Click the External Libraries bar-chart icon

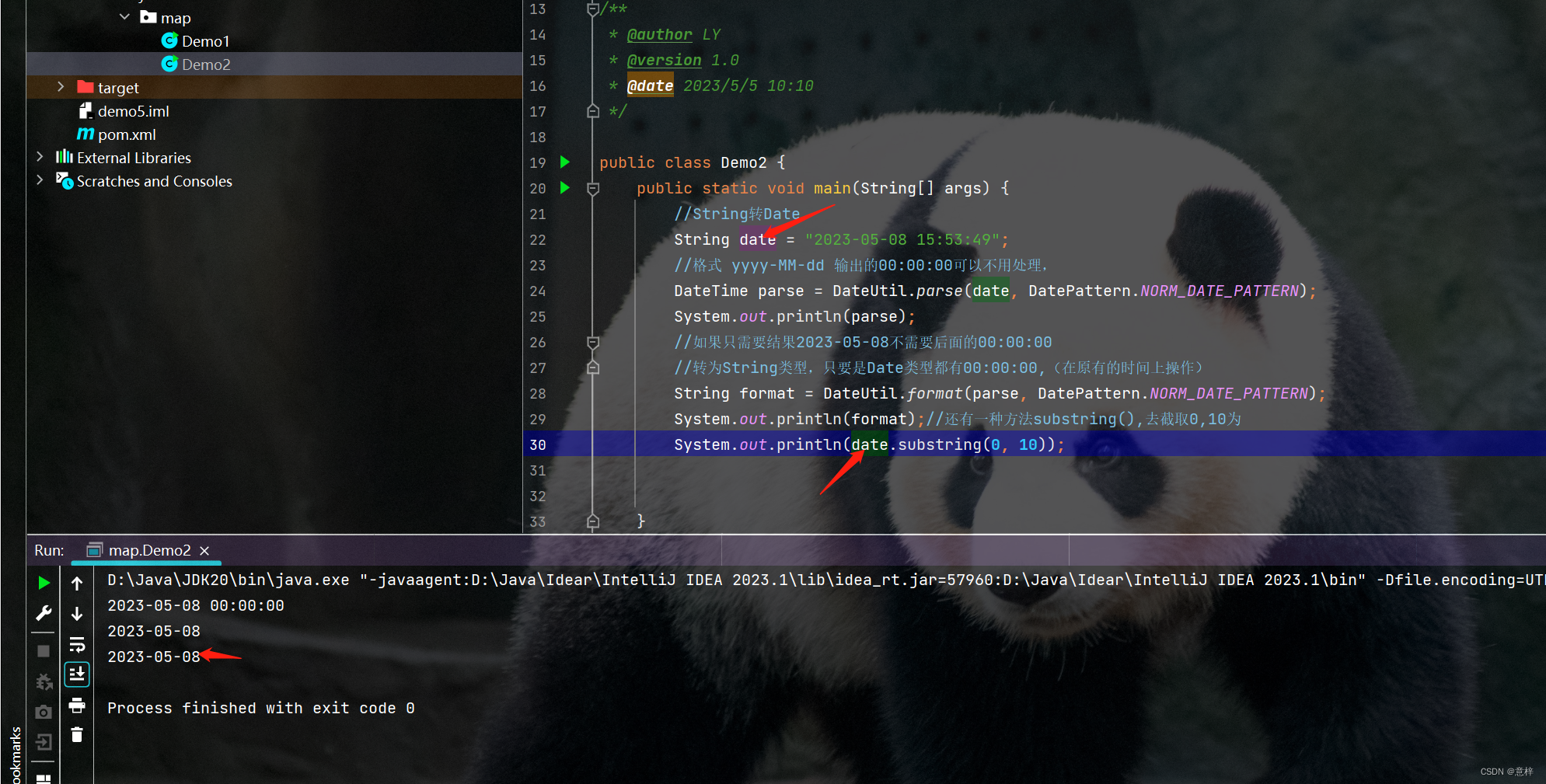coord(65,157)
